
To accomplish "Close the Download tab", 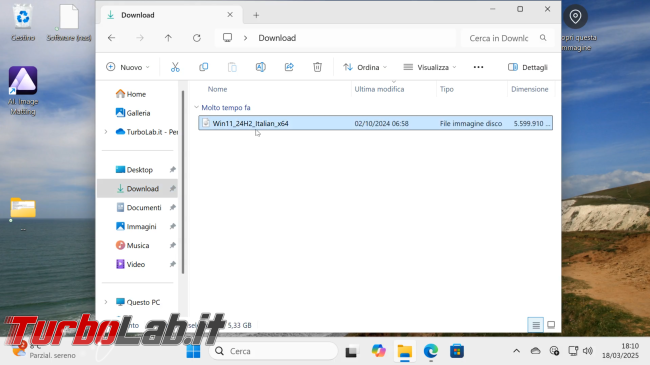I will [230, 15].
